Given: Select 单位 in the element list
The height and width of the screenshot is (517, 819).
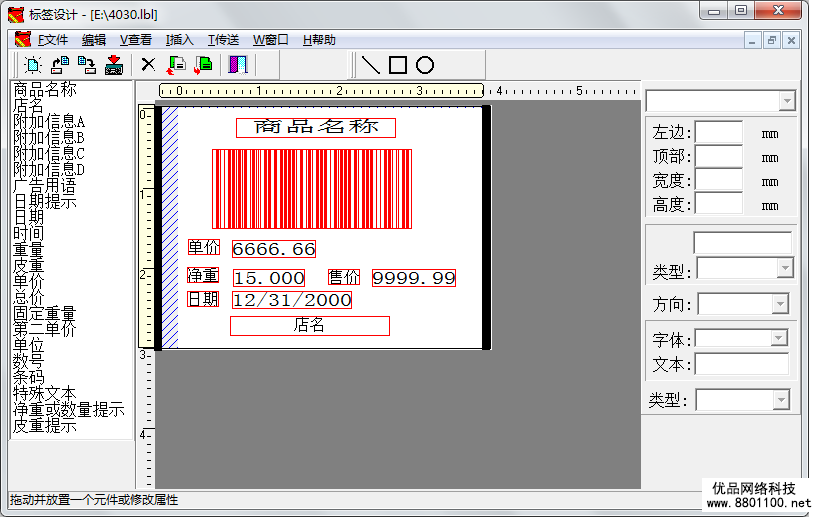Looking at the screenshot, I should 28,345.
